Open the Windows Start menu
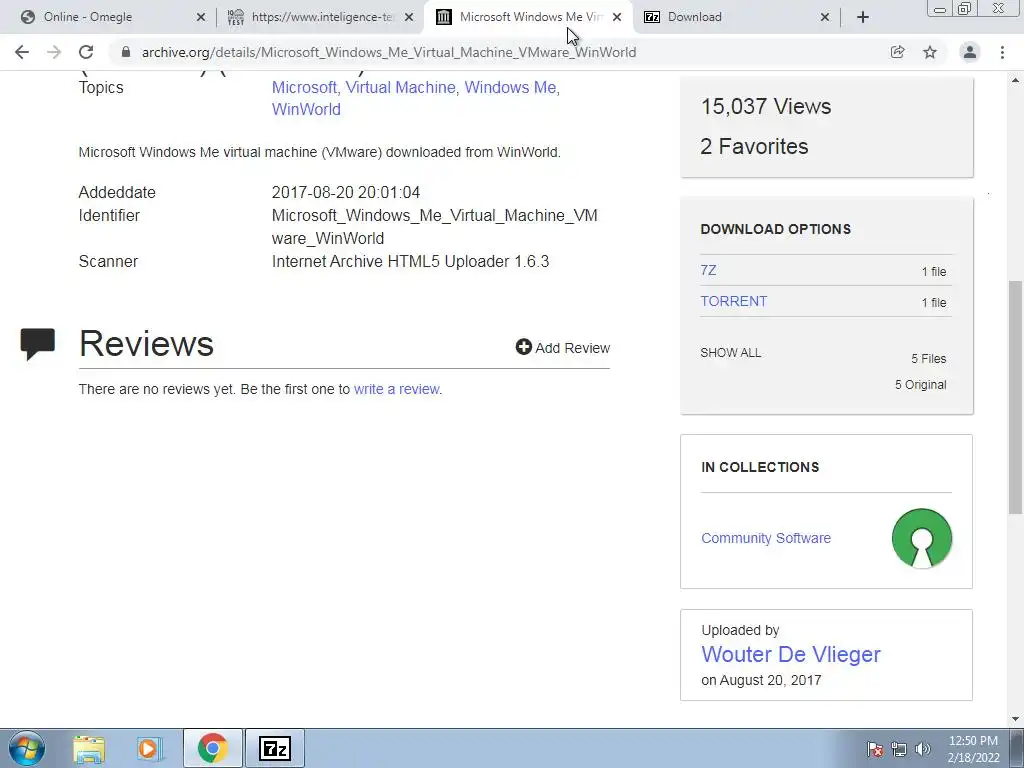Image resolution: width=1024 pixels, height=768 pixels. tap(27, 748)
